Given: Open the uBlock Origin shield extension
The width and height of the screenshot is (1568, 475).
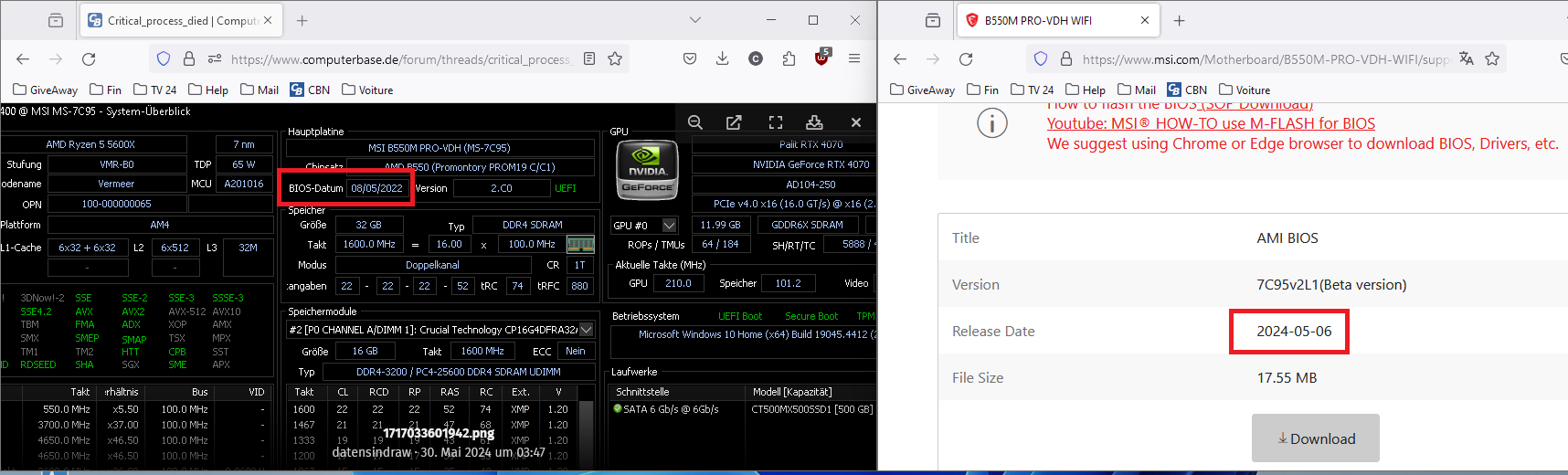Looking at the screenshot, I should coord(821,58).
